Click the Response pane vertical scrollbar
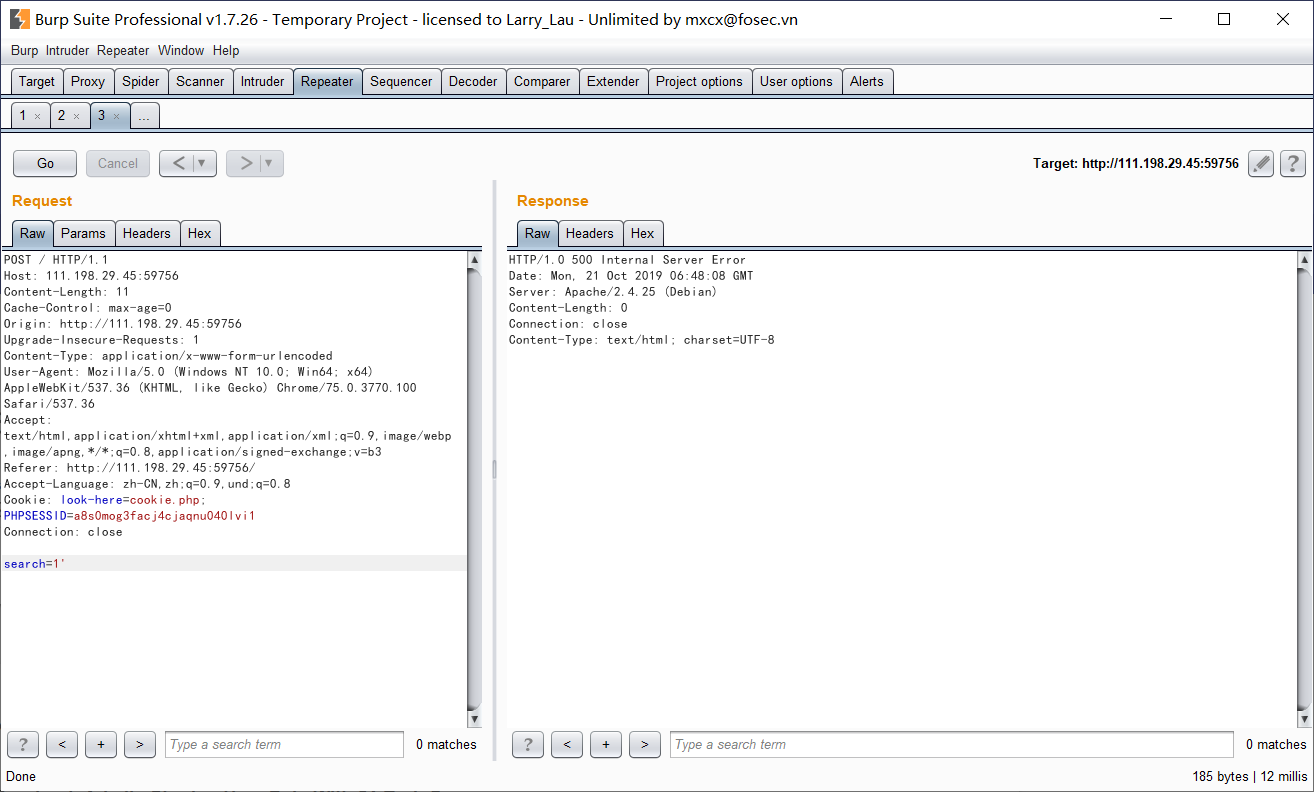This screenshot has width=1314, height=792. 1304,489
